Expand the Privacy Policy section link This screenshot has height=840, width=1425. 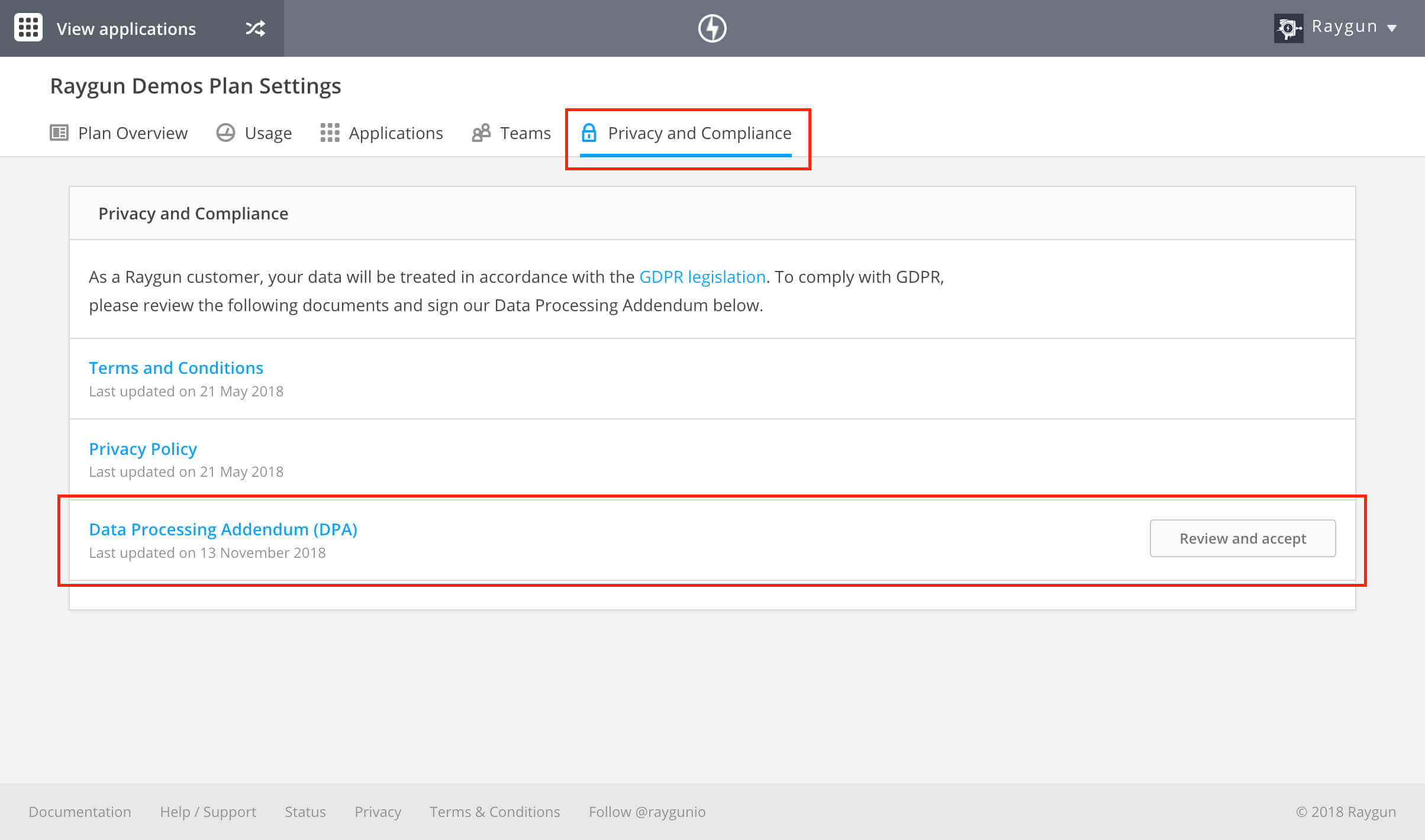(143, 448)
